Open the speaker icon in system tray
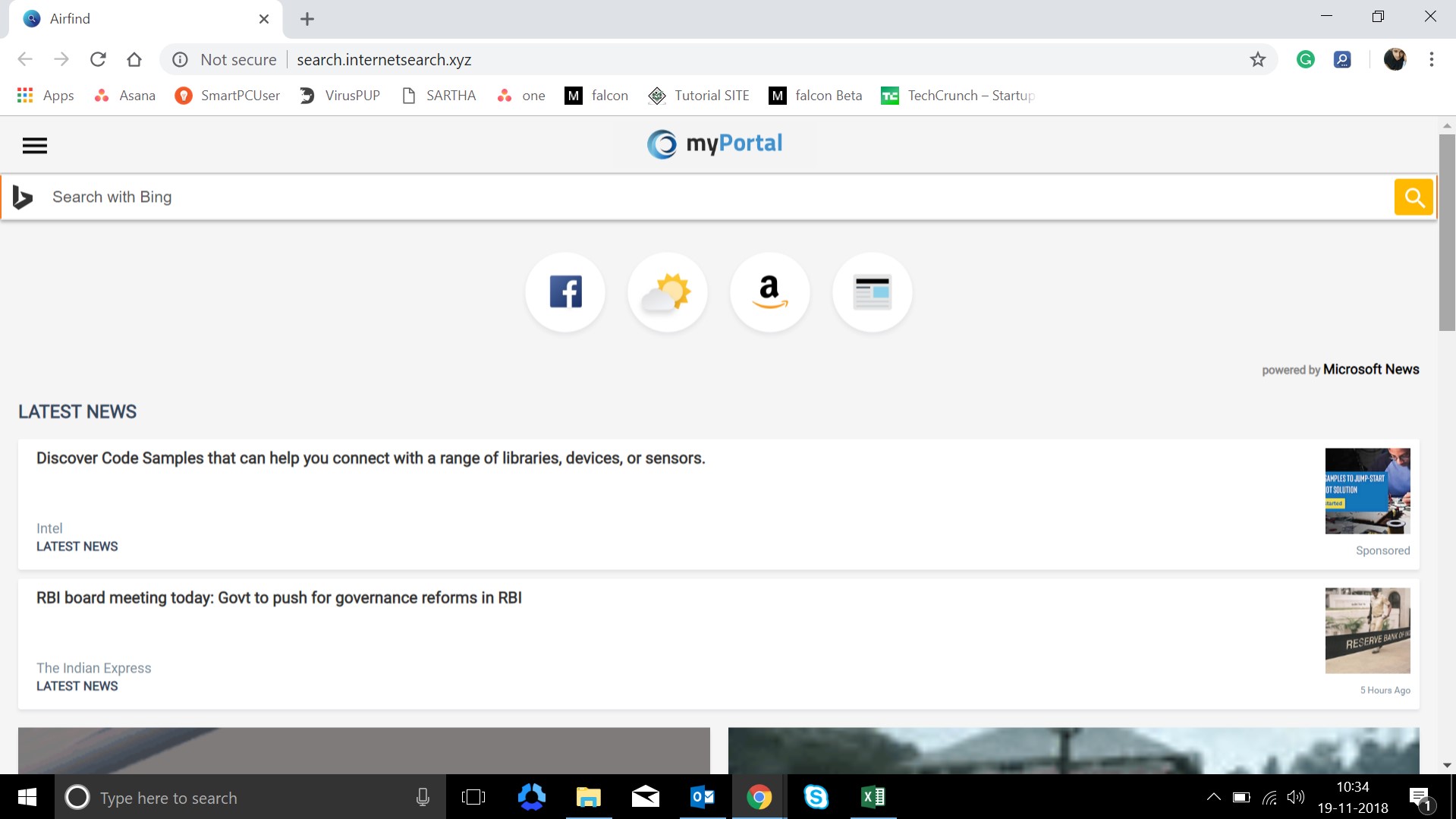The image size is (1456, 819). 1295,797
